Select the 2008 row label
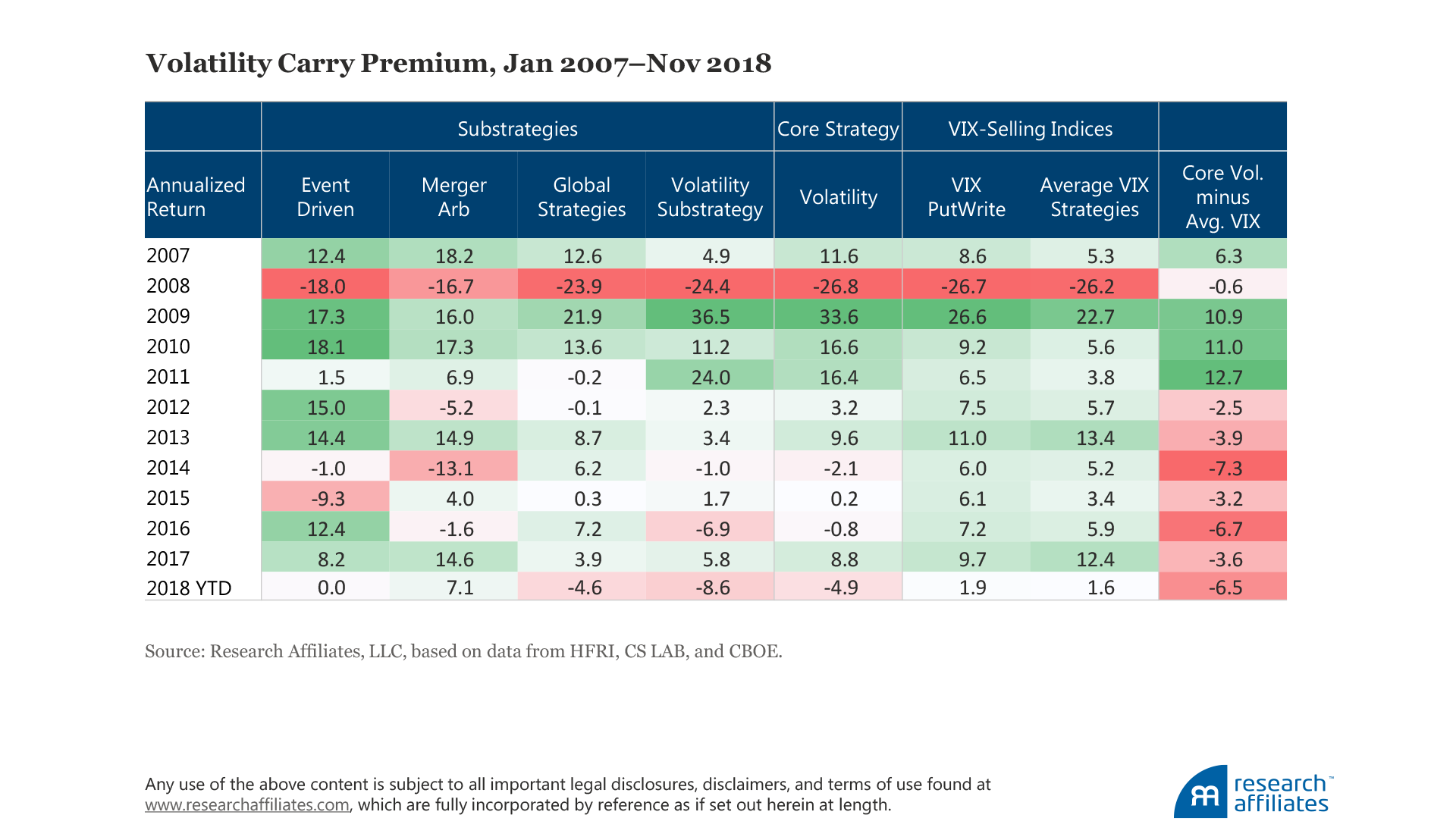This screenshot has height=840, width=1456. pos(168,286)
